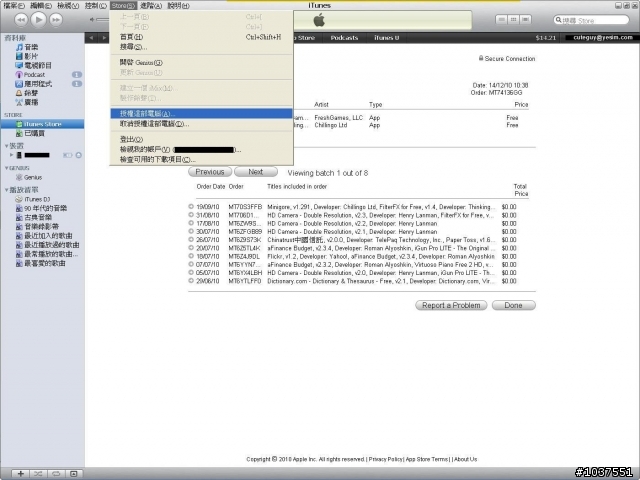Collapse the 裝置 devices section
This screenshot has height=480, width=640.
[7, 146]
